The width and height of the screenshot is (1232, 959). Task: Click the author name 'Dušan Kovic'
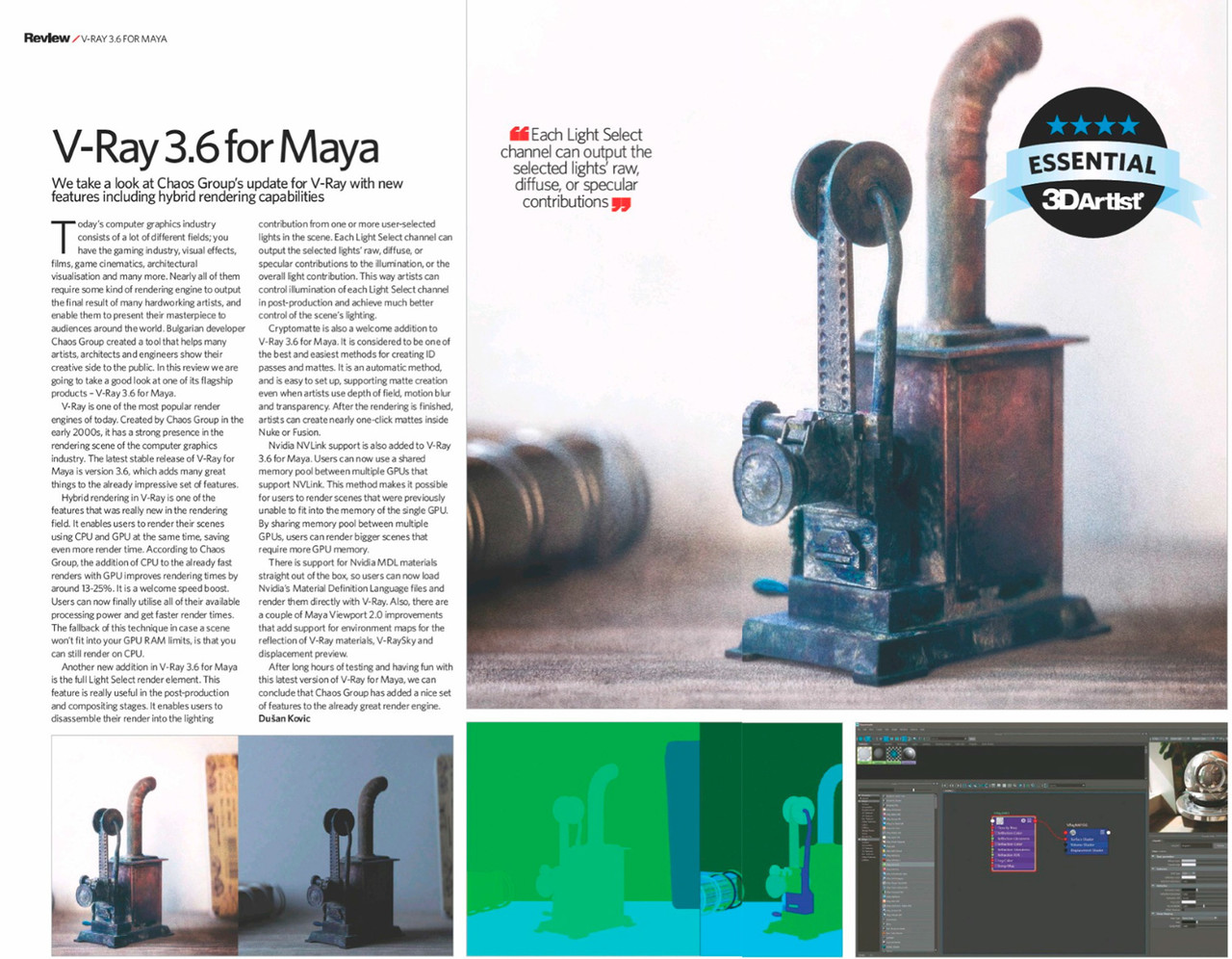285,718
